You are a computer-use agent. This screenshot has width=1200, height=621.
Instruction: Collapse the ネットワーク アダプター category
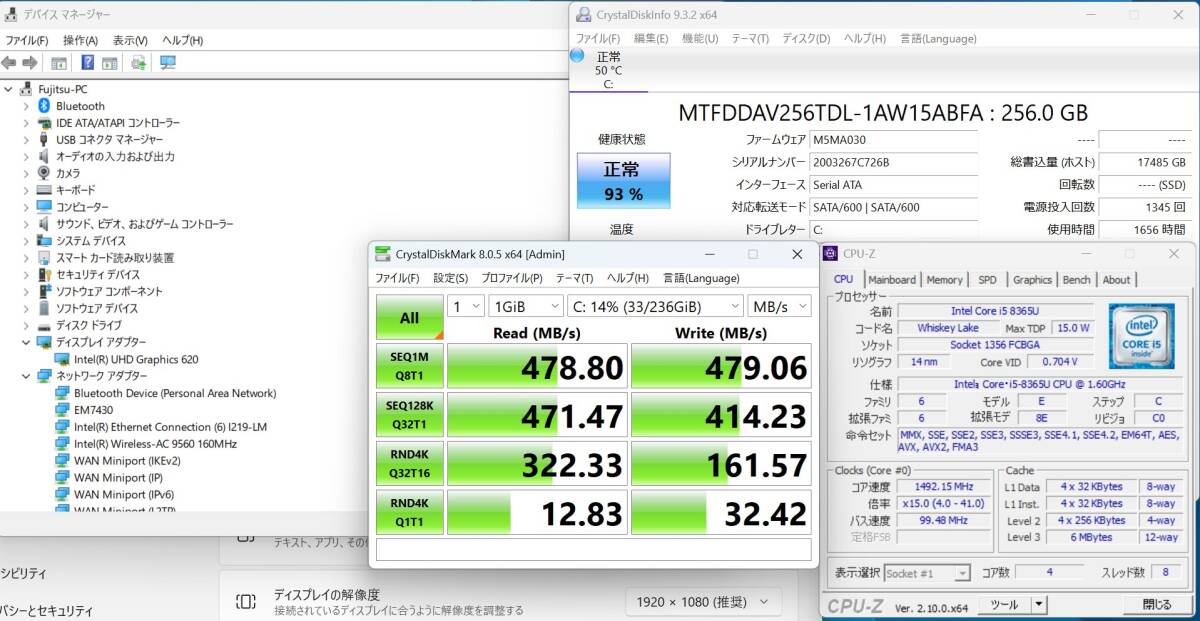(x=26, y=376)
